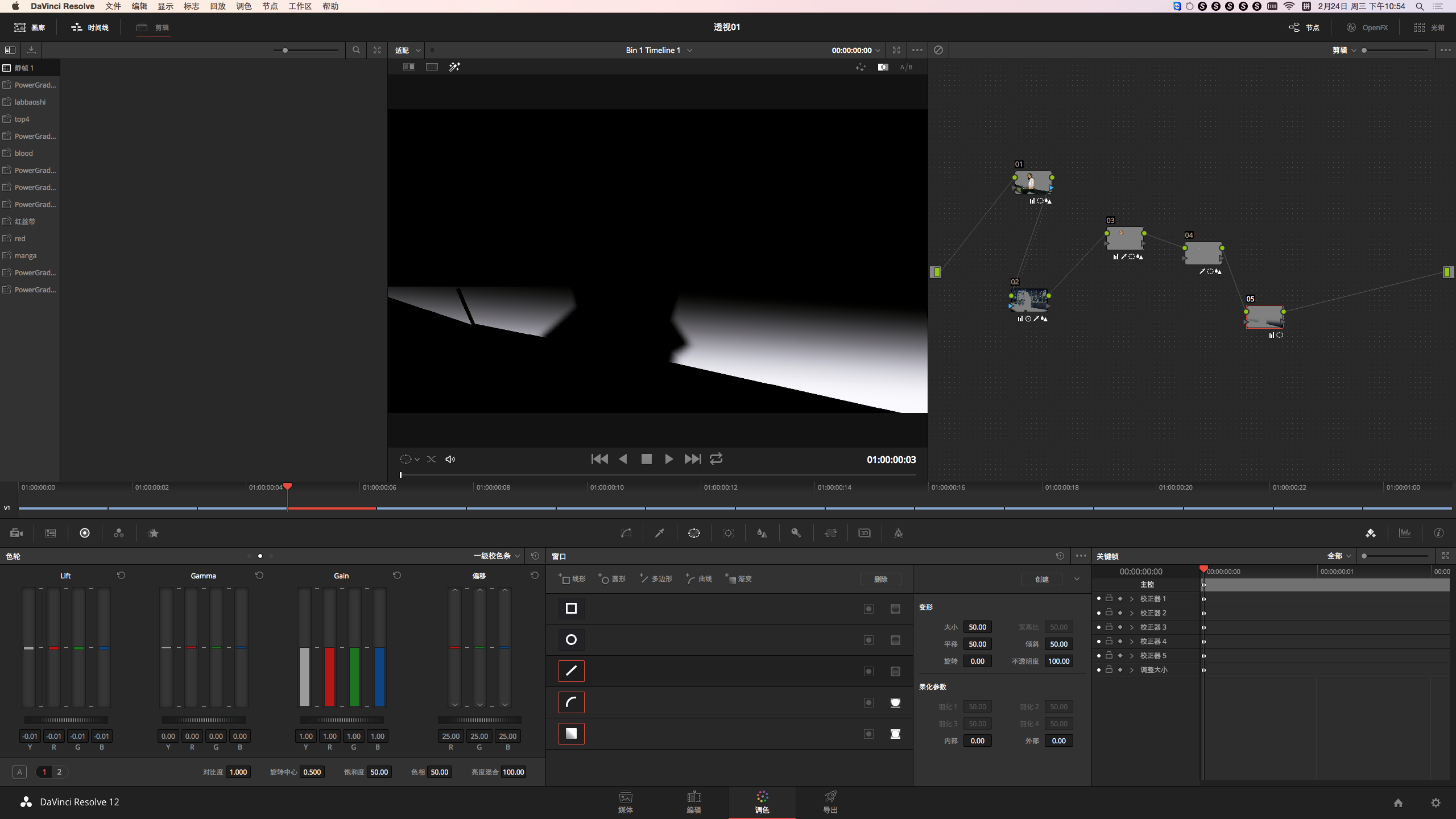The image size is (1456, 819).
Task: Open the 调色 menu in menu bar
Action: tap(244, 6)
